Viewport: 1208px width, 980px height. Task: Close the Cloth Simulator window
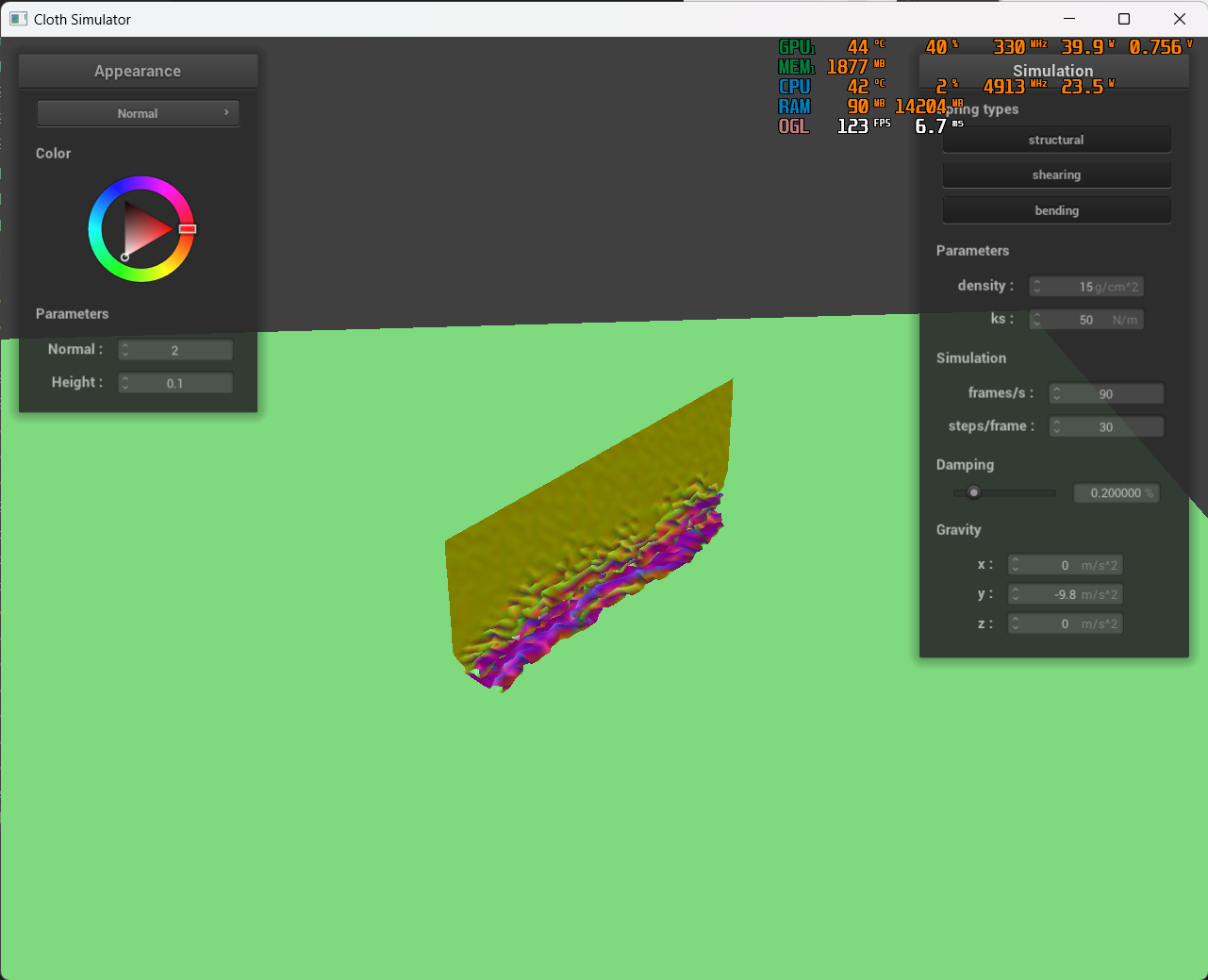pyautogui.click(x=1180, y=19)
